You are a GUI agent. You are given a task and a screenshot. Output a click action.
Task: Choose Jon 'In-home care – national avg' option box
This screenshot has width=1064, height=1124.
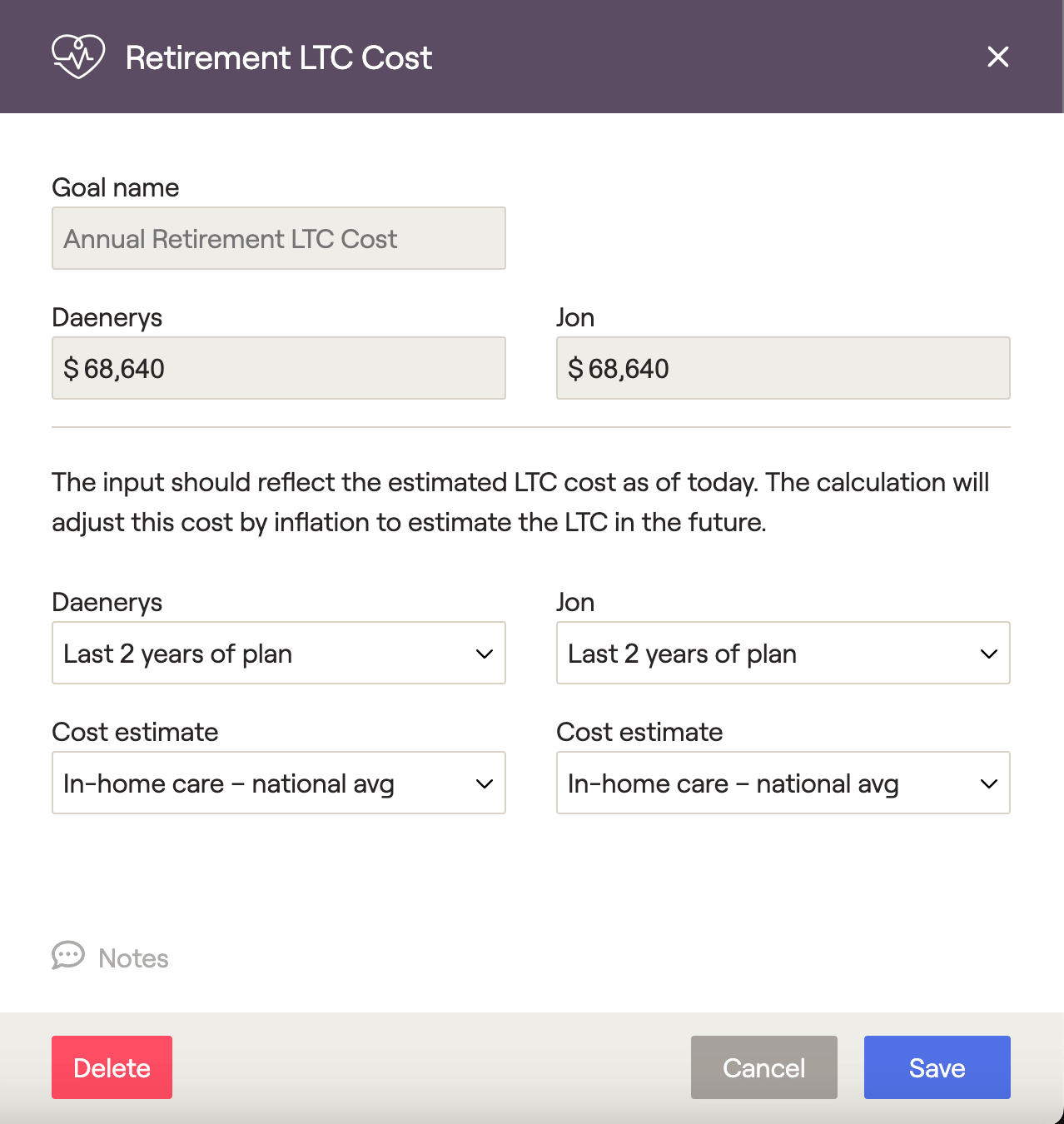(783, 783)
